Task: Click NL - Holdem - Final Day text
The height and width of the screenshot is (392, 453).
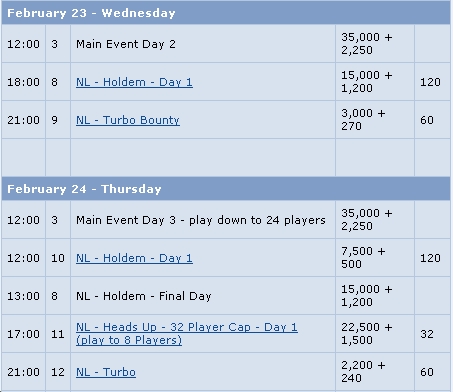Action: 144,296
